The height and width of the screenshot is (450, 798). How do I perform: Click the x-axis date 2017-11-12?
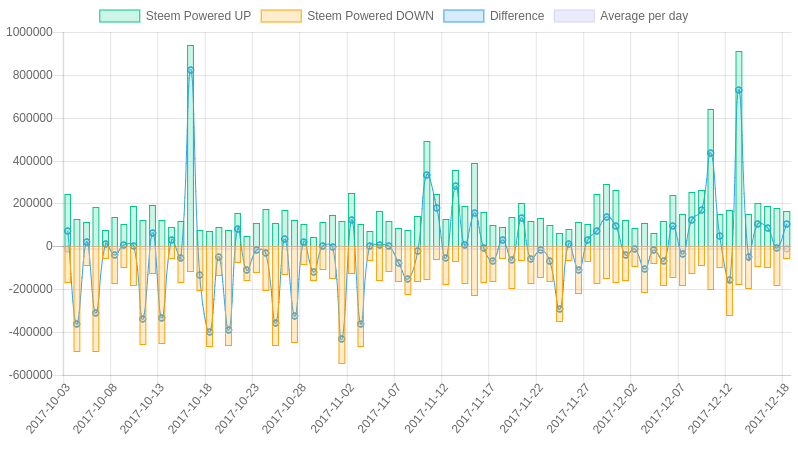(x=426, y=409)
